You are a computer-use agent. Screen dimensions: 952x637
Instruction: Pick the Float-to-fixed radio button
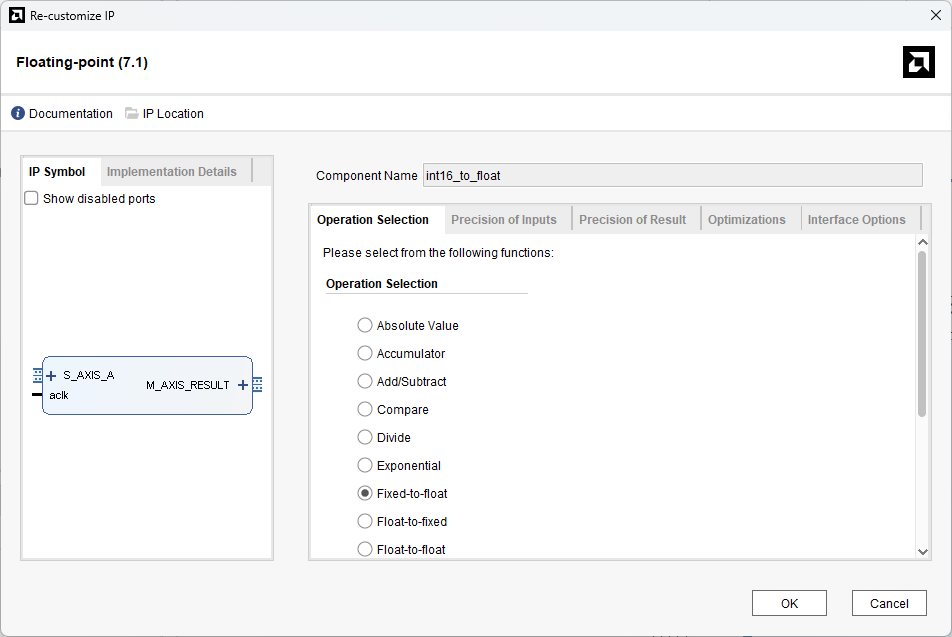365,522
